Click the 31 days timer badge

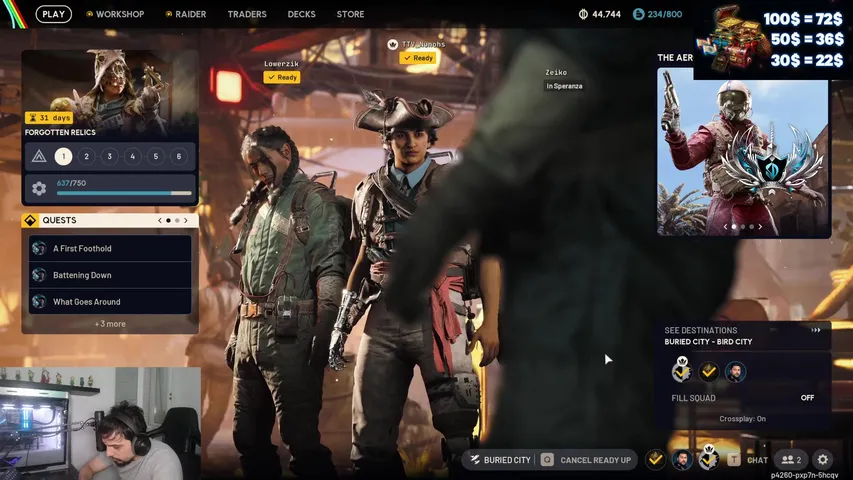(49, 118)
